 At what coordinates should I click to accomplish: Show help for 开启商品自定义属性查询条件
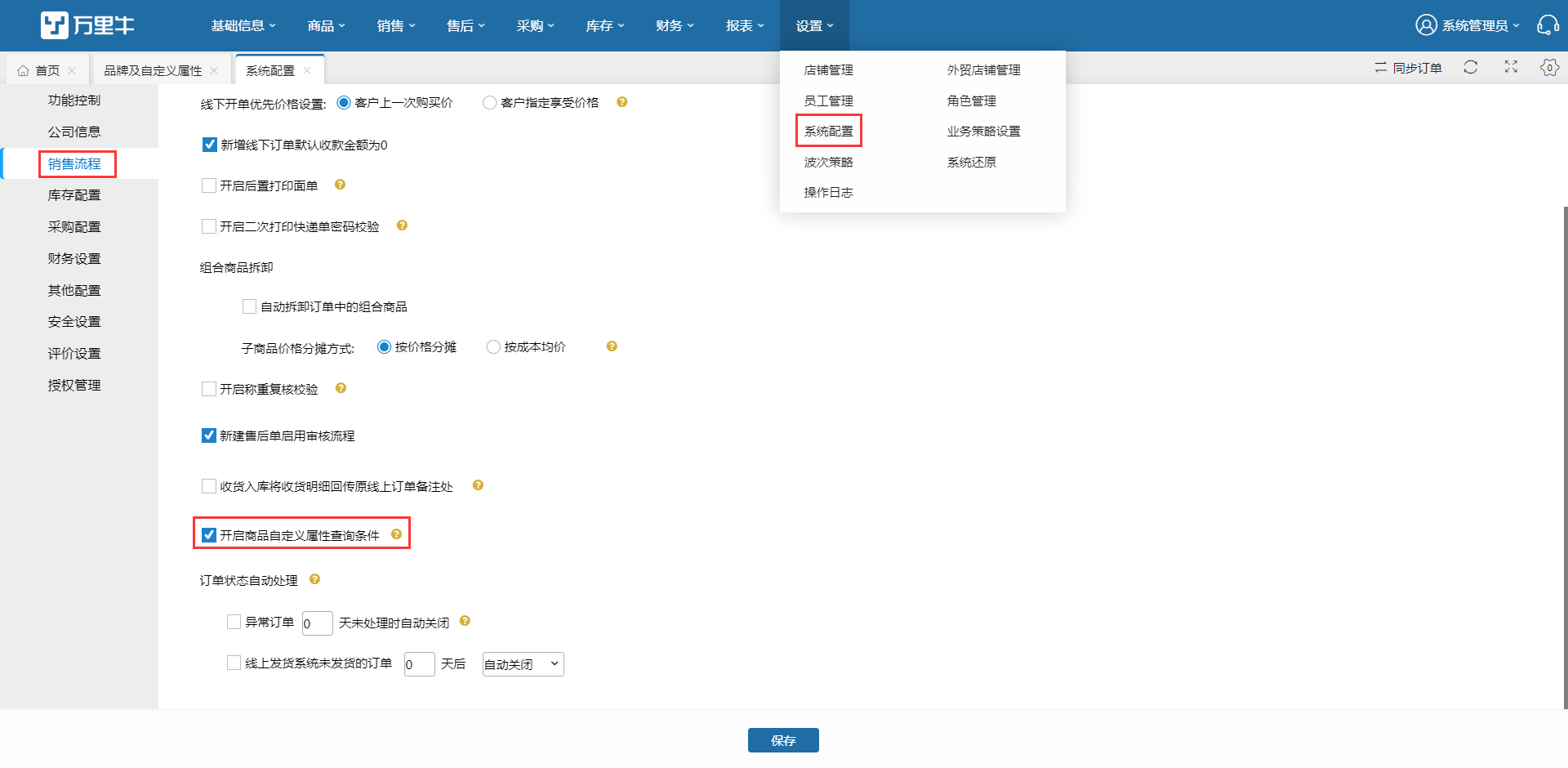tap(396, 534)
